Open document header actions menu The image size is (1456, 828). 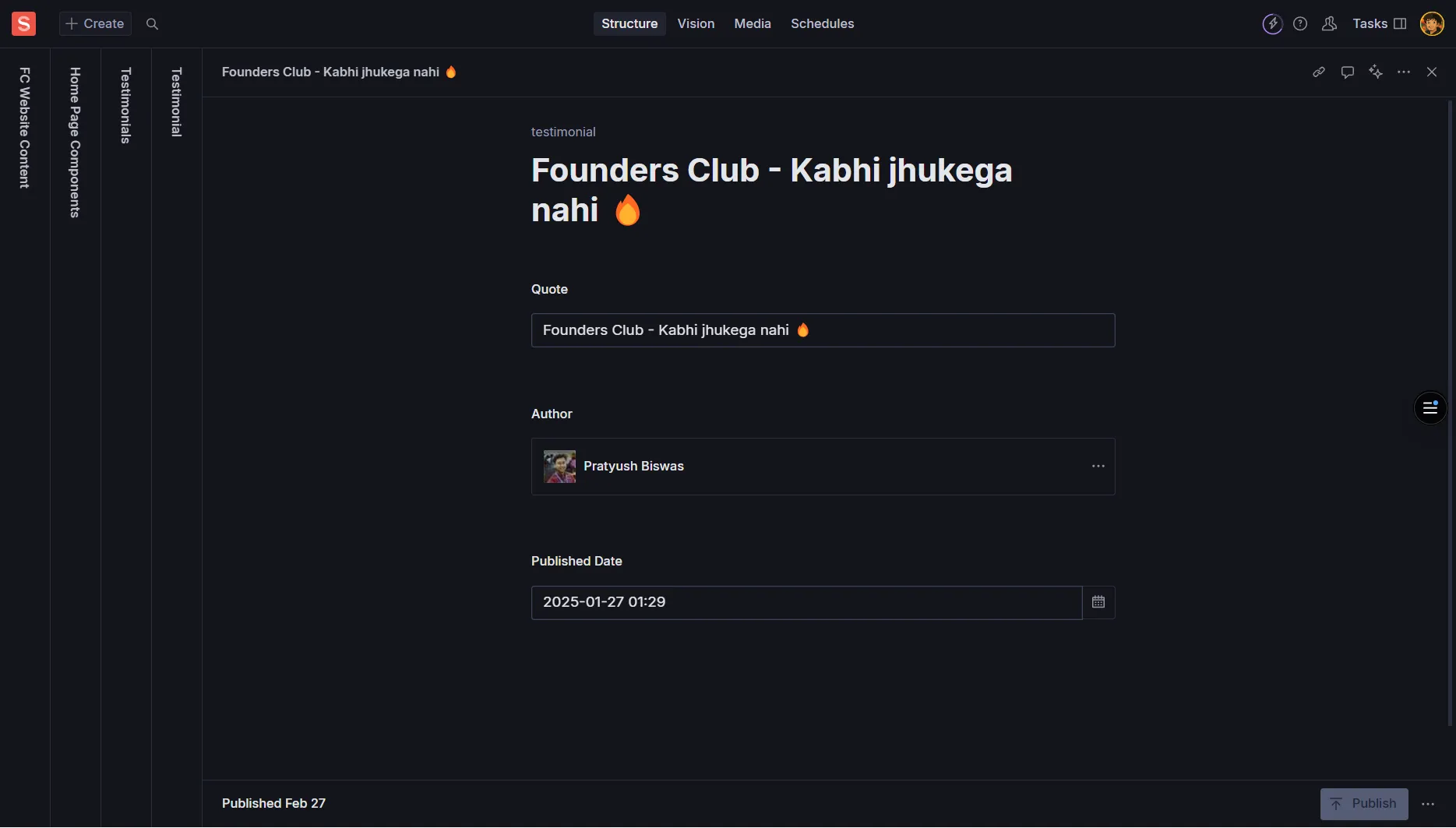coord(1404,72)
